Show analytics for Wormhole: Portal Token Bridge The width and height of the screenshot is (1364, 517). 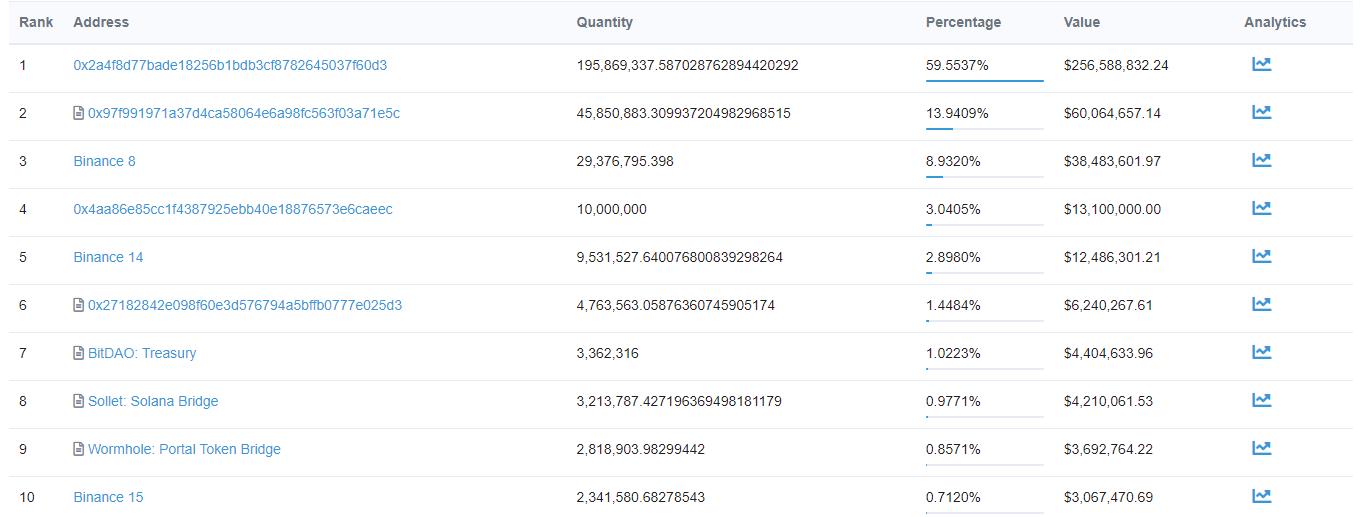tap(1261, 449)
